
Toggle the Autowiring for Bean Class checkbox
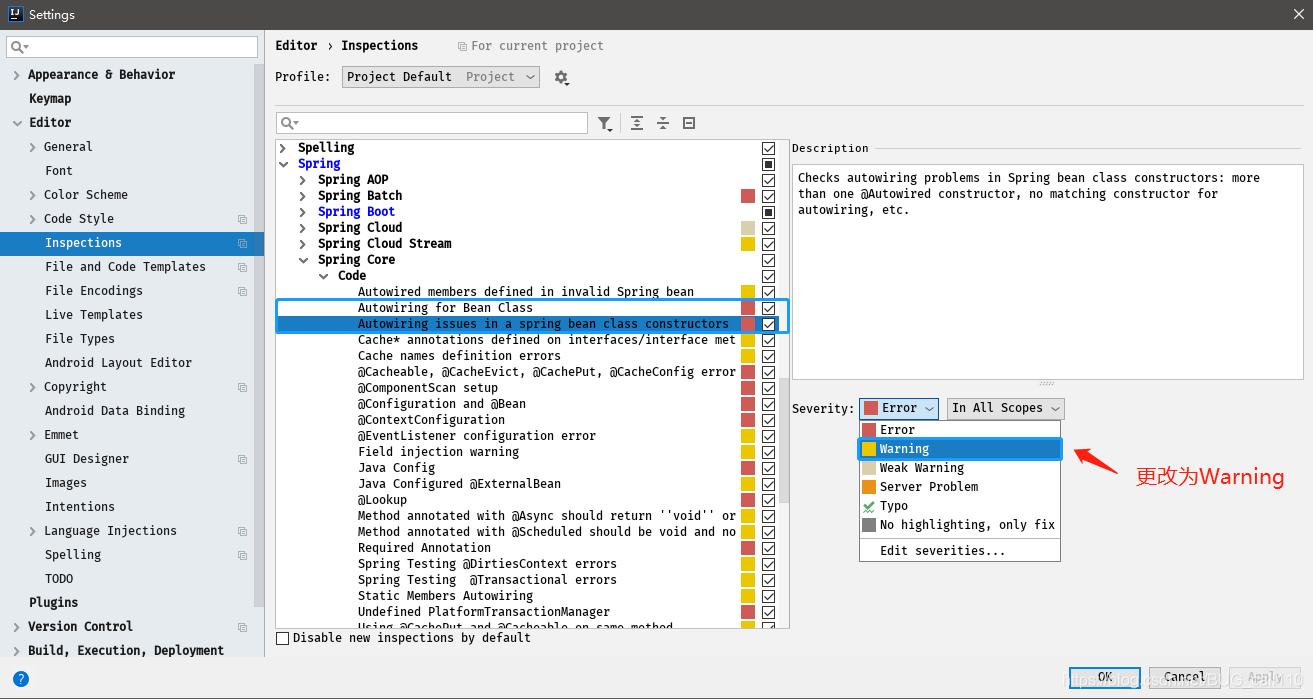(x=768, y=307)
